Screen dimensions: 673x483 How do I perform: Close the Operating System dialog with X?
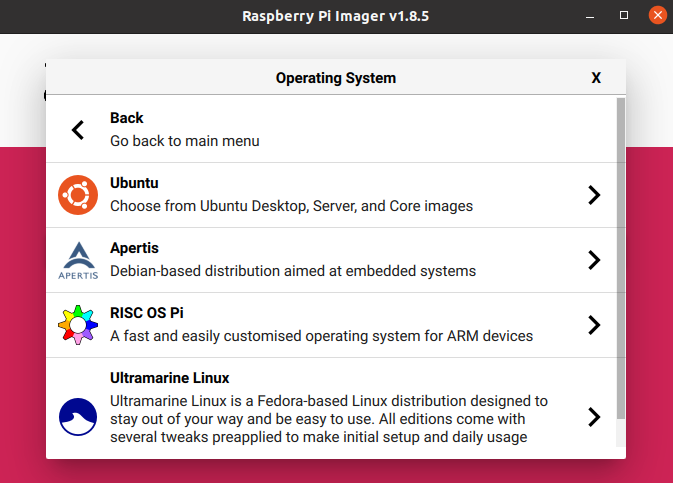pos(596,78)
